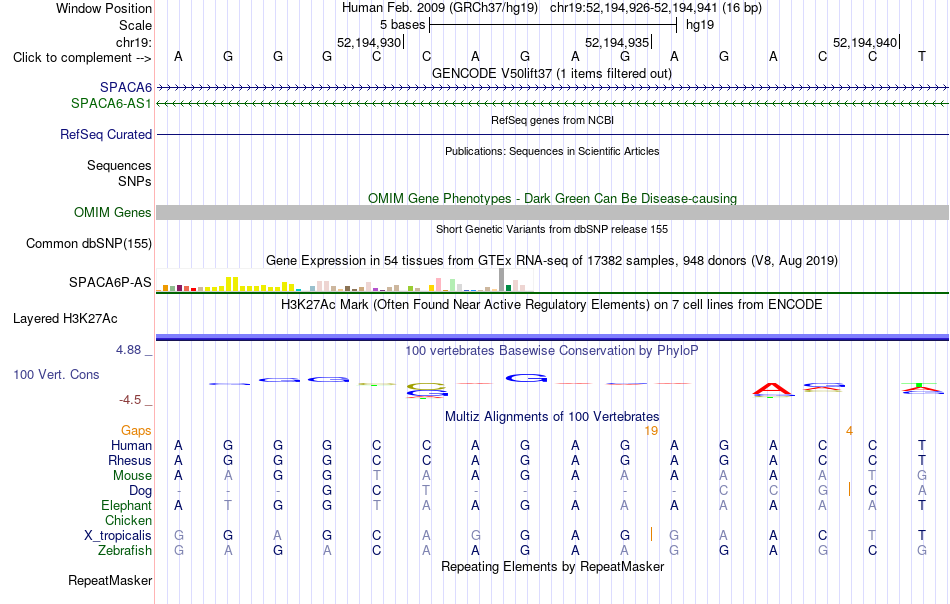950x604 pixels.
Task: Click the OMIM Genes track label
Action: (113, 213)
